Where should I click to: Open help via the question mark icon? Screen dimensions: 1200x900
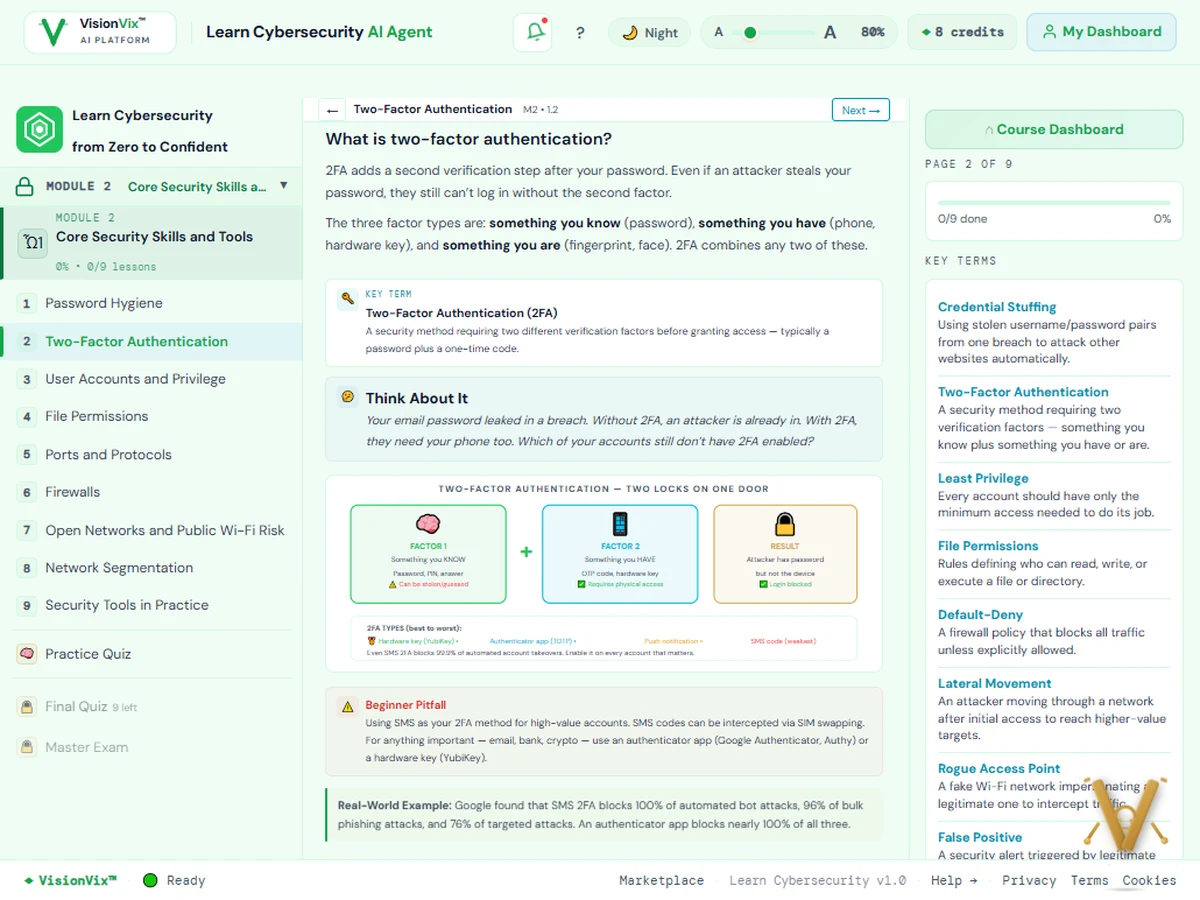[x=580, y=32]
